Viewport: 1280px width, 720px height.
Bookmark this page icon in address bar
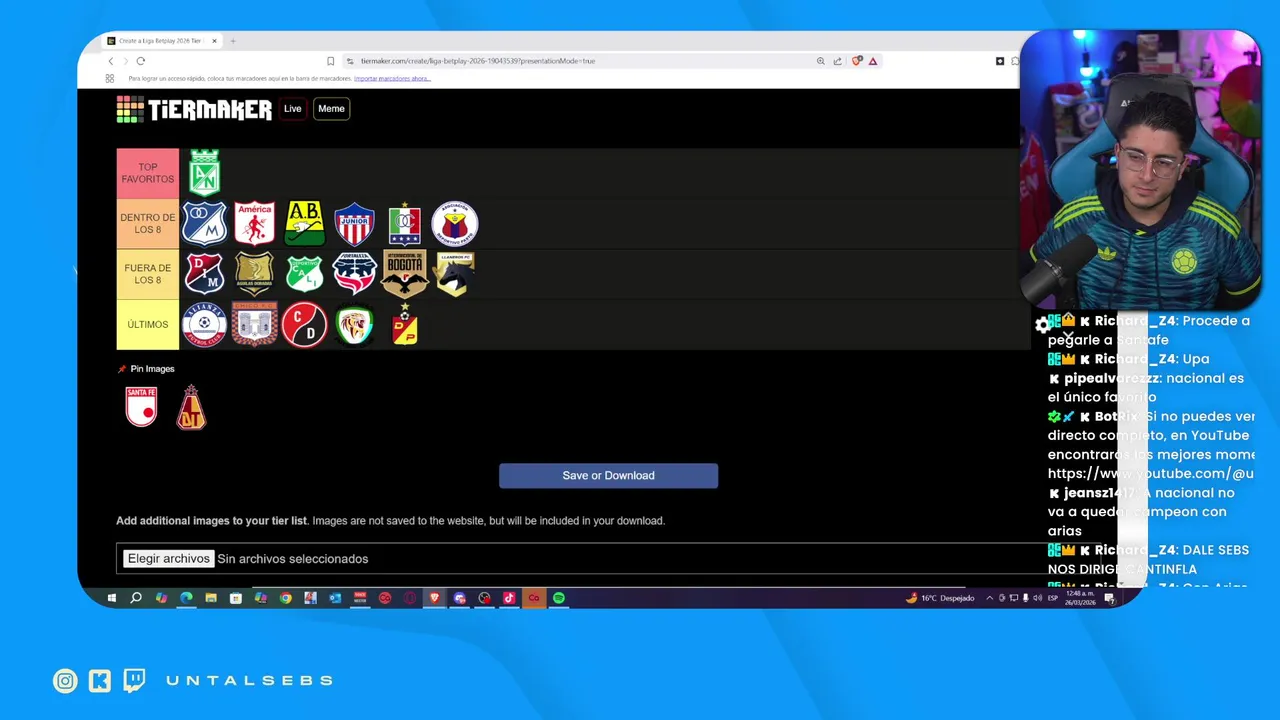tap(331, 61)
